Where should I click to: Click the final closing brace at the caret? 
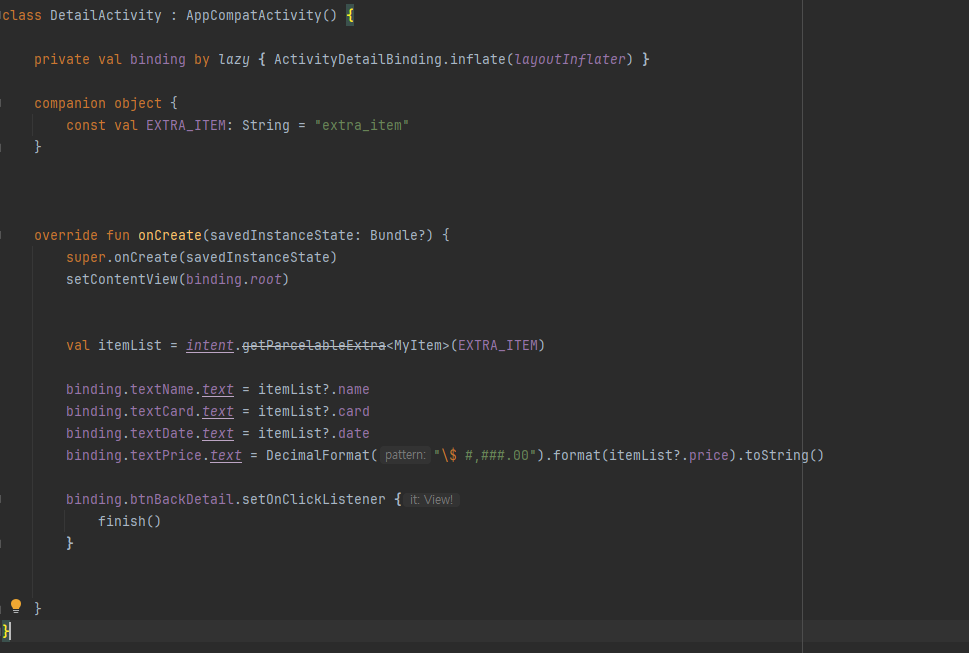point(6,631)
